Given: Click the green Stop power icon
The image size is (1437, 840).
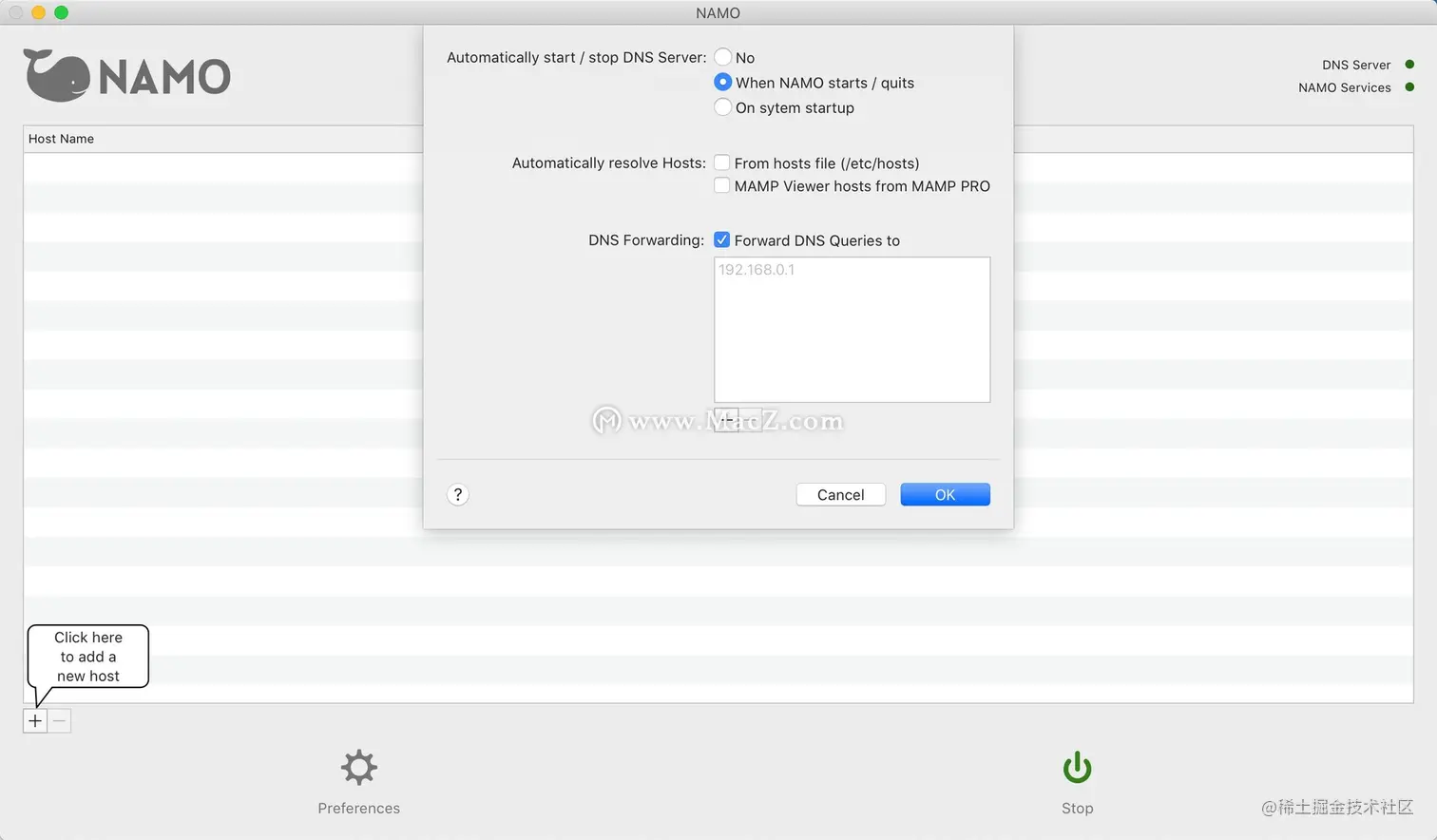Looking at the screenshot, I should pyautogui.click(x=1077, y=768).
